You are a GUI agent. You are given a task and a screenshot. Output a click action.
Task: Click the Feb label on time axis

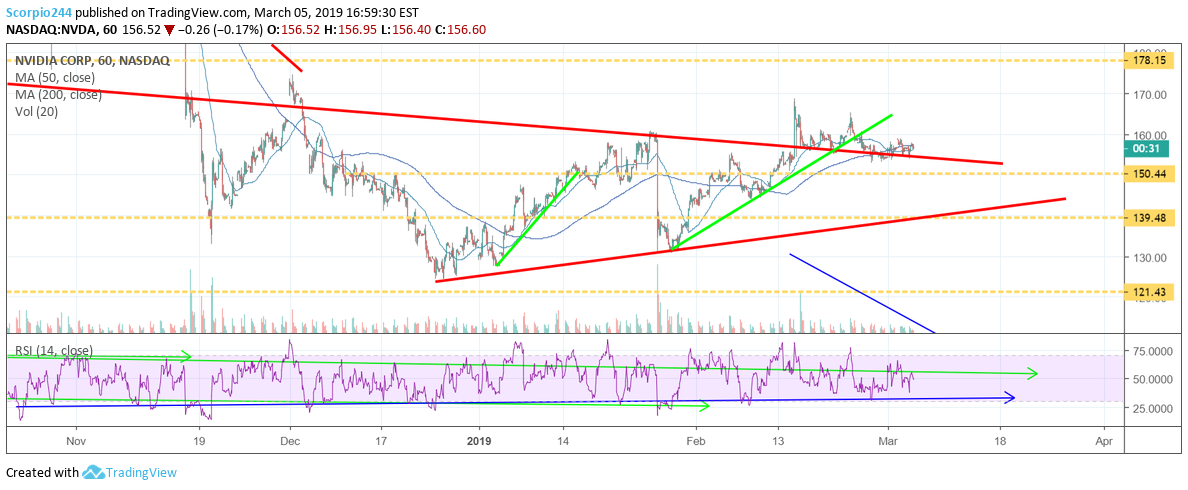[x=698, y=439]
